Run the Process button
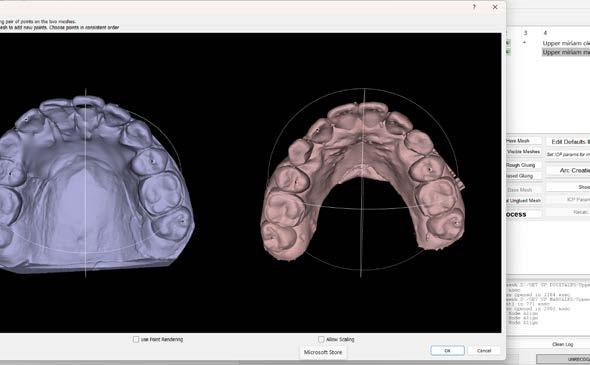The image size is (590, 365). (x=524, y=214)
